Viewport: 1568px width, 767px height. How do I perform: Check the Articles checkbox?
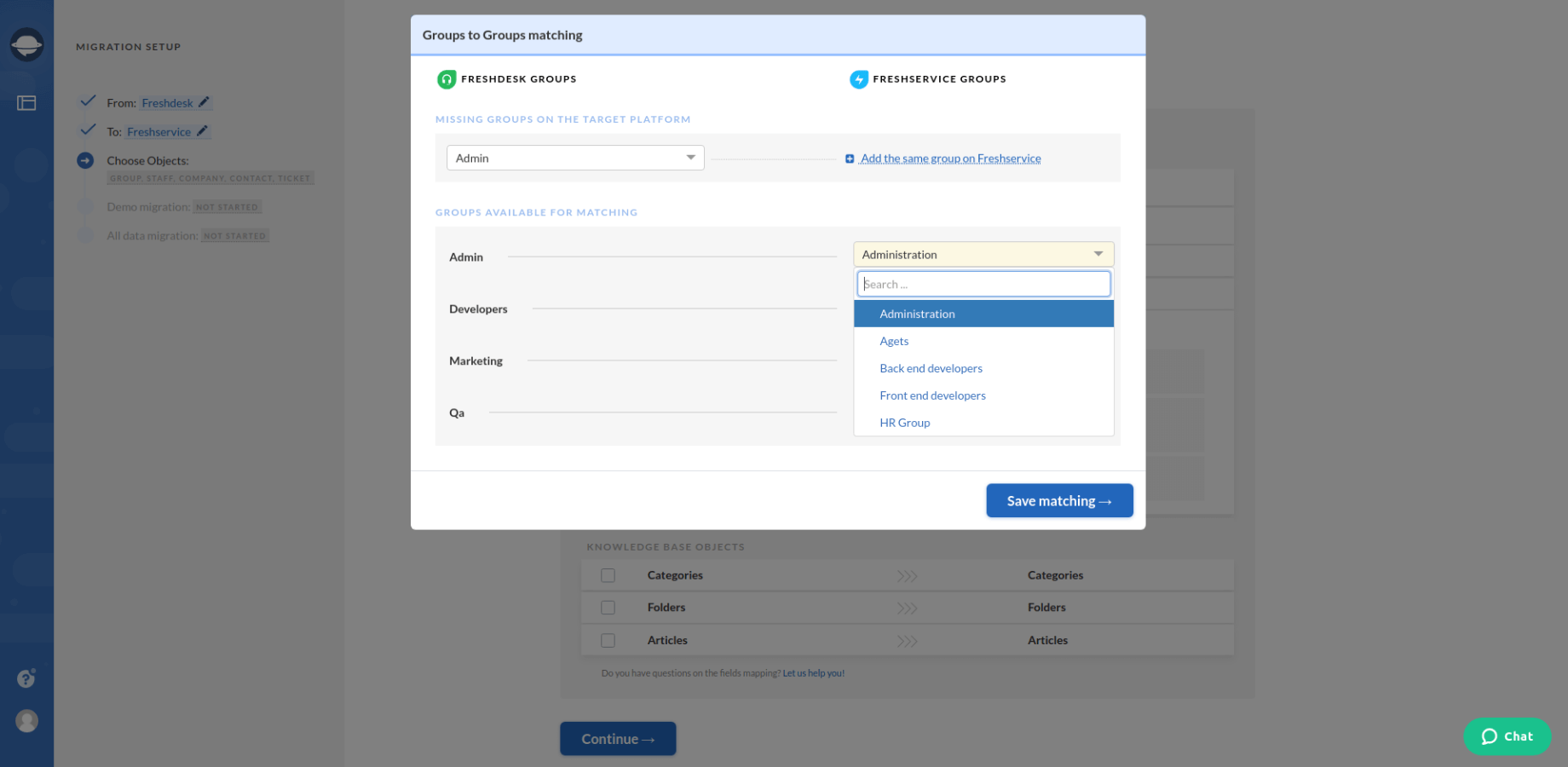(608, 640)
